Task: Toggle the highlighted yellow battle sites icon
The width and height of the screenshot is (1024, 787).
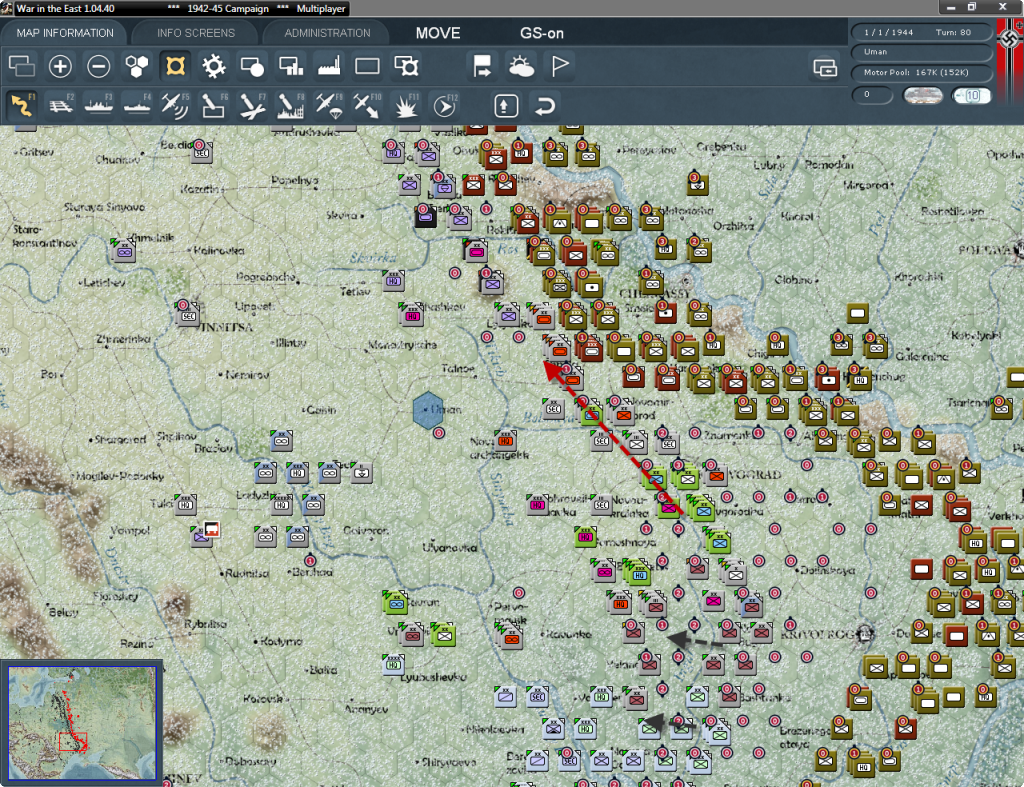Action: [175, 66]
